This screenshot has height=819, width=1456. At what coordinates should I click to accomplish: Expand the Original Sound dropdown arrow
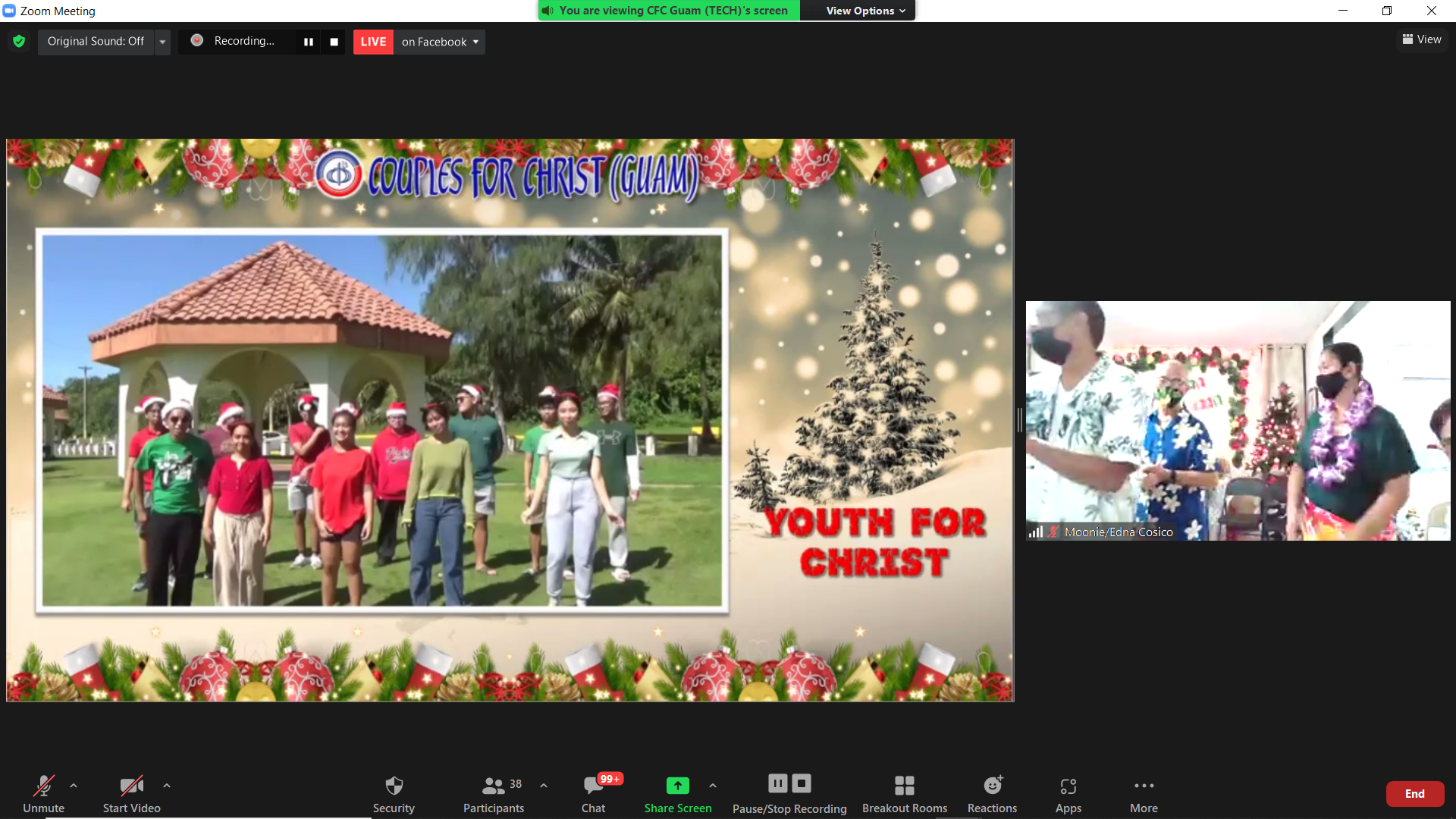pos(162,42)
